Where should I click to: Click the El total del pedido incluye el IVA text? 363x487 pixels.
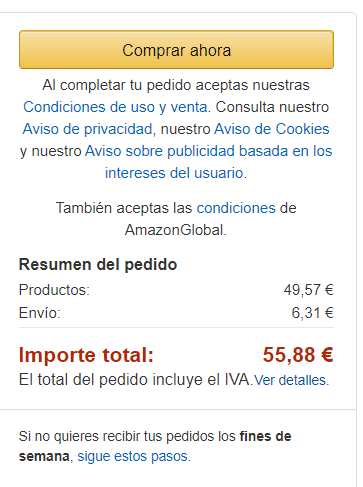point(136,380)
